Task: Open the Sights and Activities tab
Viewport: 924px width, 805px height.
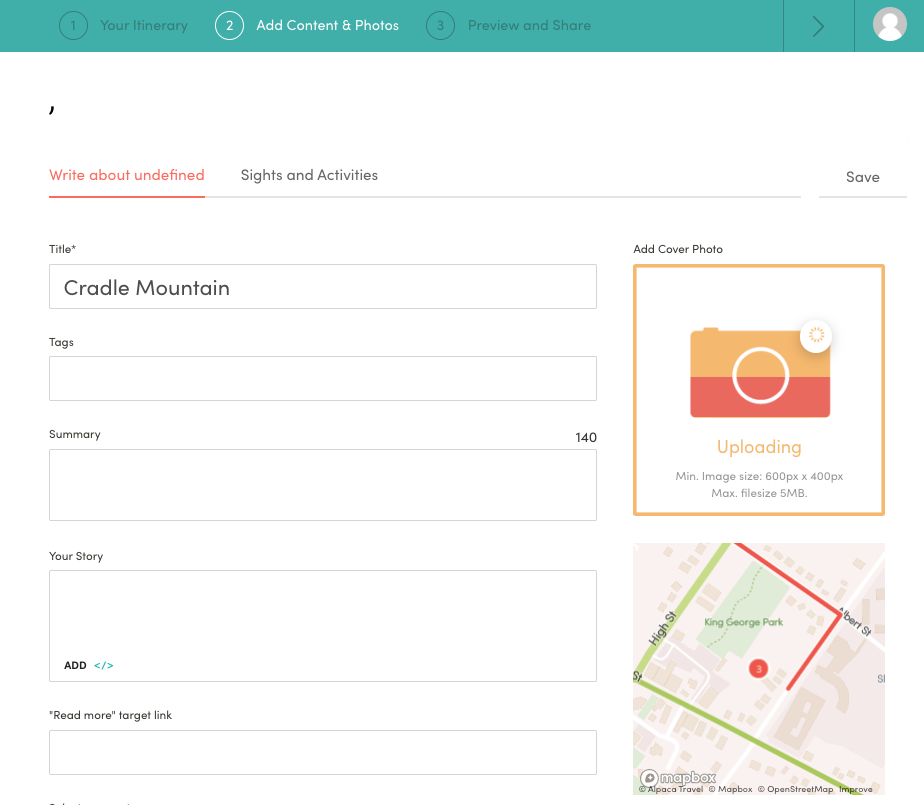Action: point(309,175)
